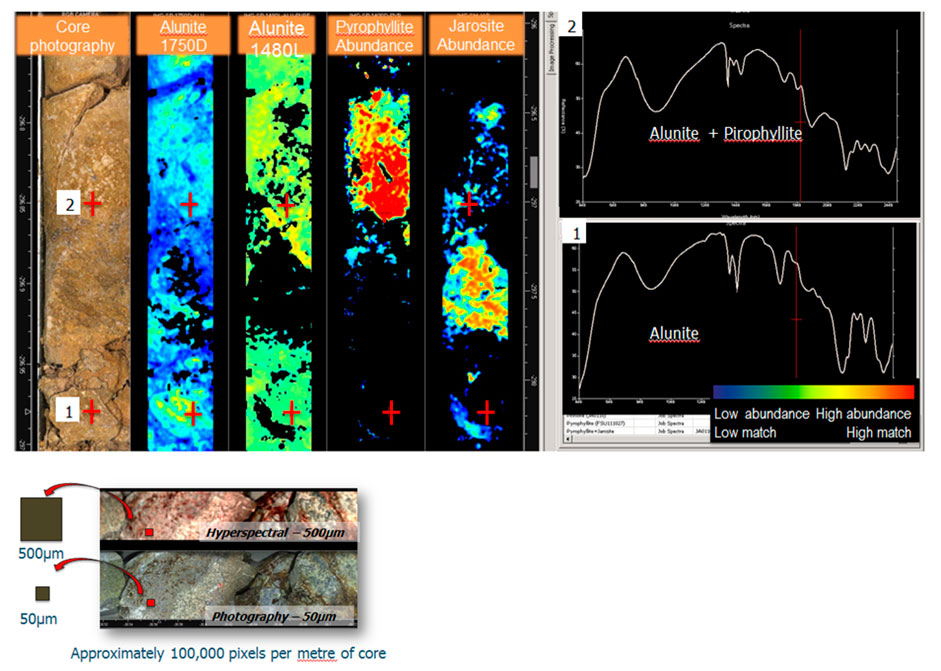
Task: Click crosshair 1 on core photography
Action: [92, 411]
